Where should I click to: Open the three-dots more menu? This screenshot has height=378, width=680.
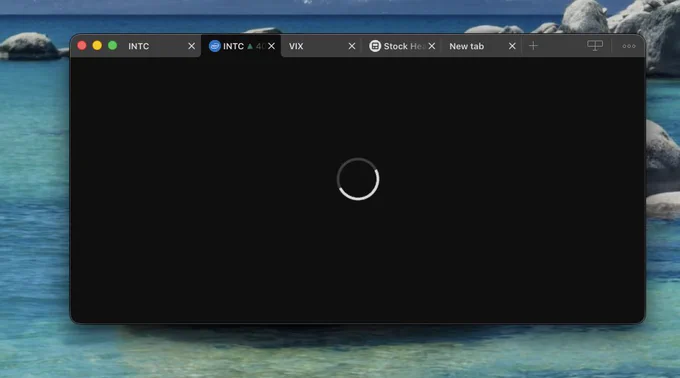pyautogui.click(x=629, y=46)
